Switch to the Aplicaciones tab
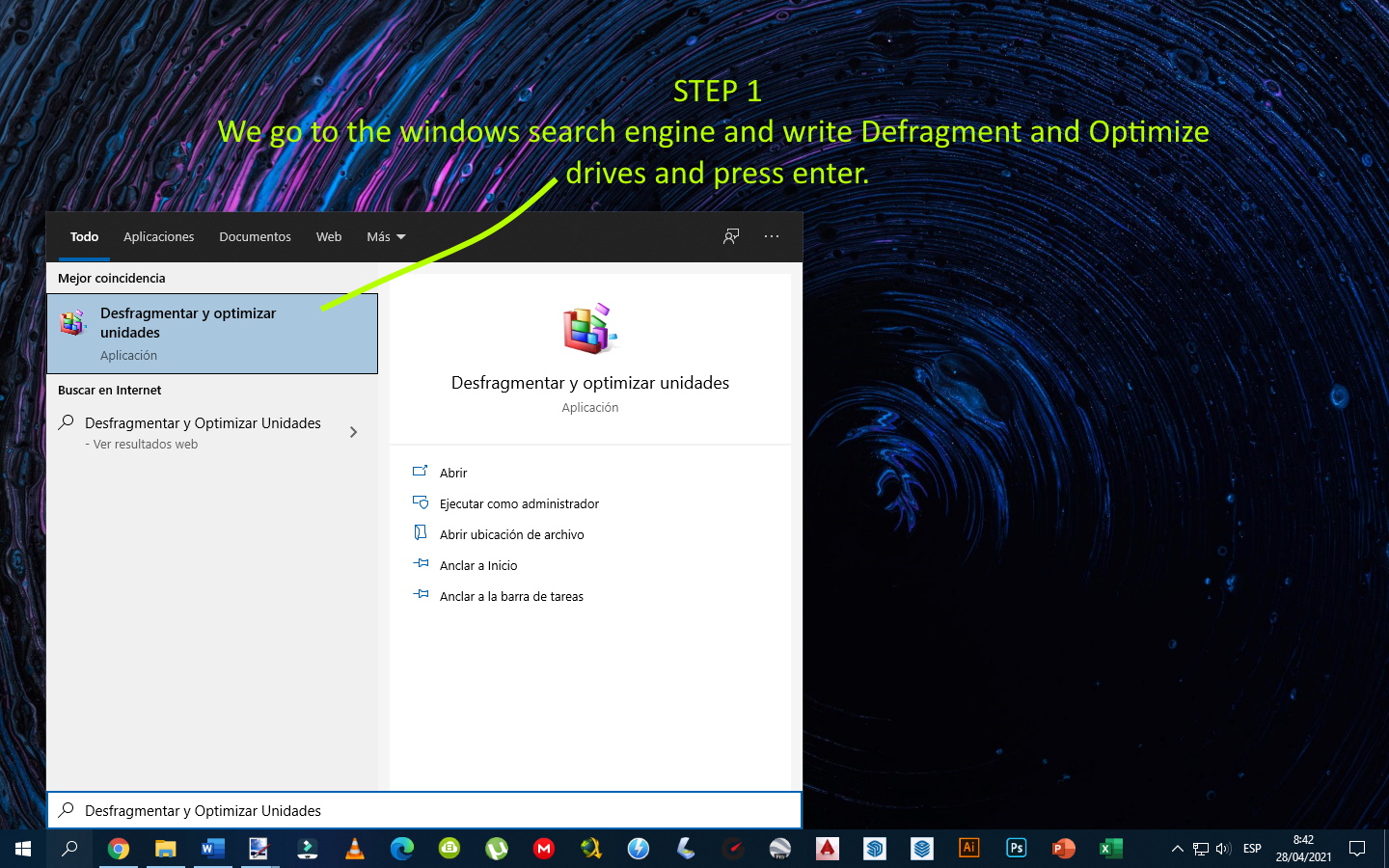 pos(159,236)
